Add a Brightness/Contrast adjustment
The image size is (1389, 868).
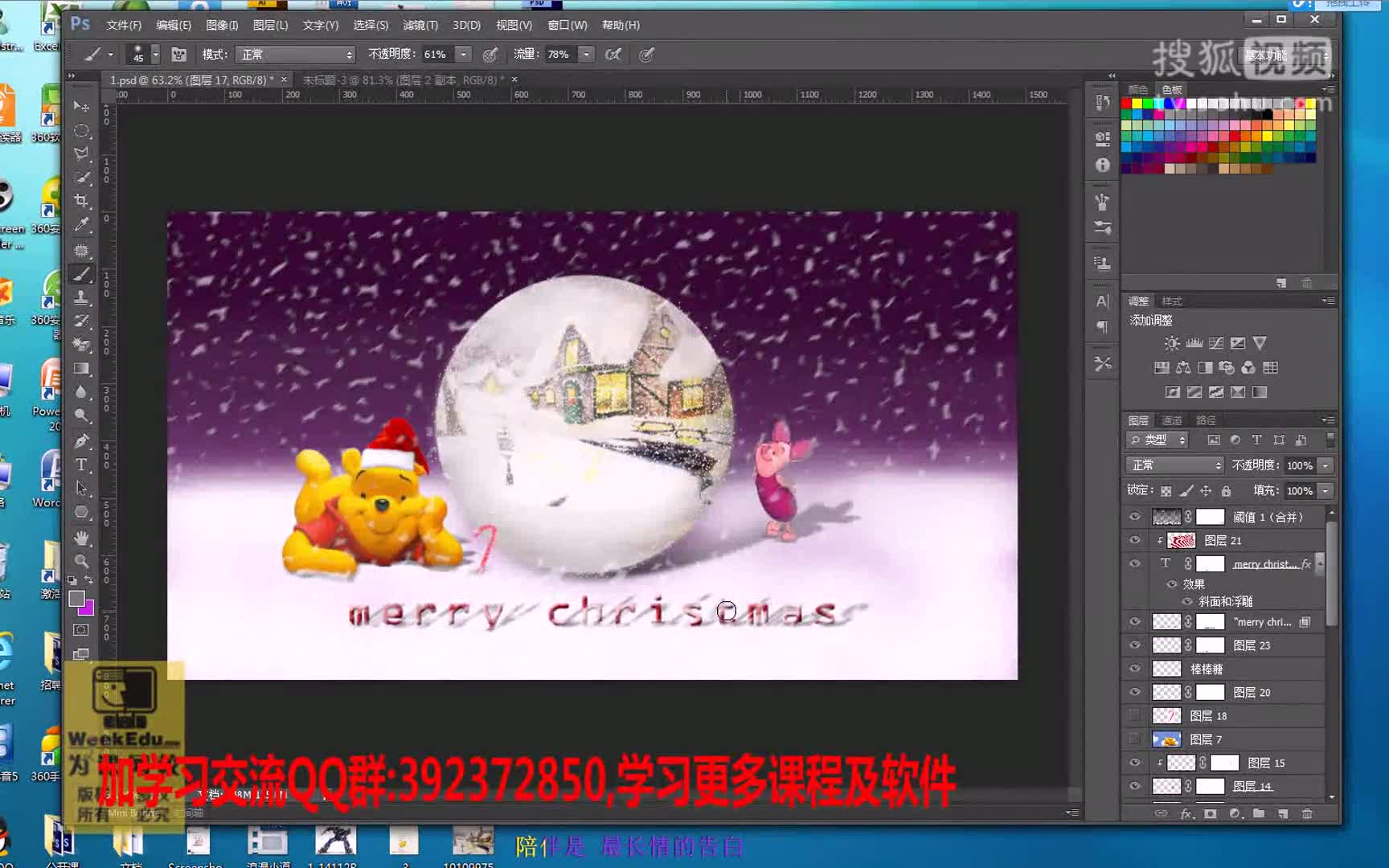tap(1172, 343)
